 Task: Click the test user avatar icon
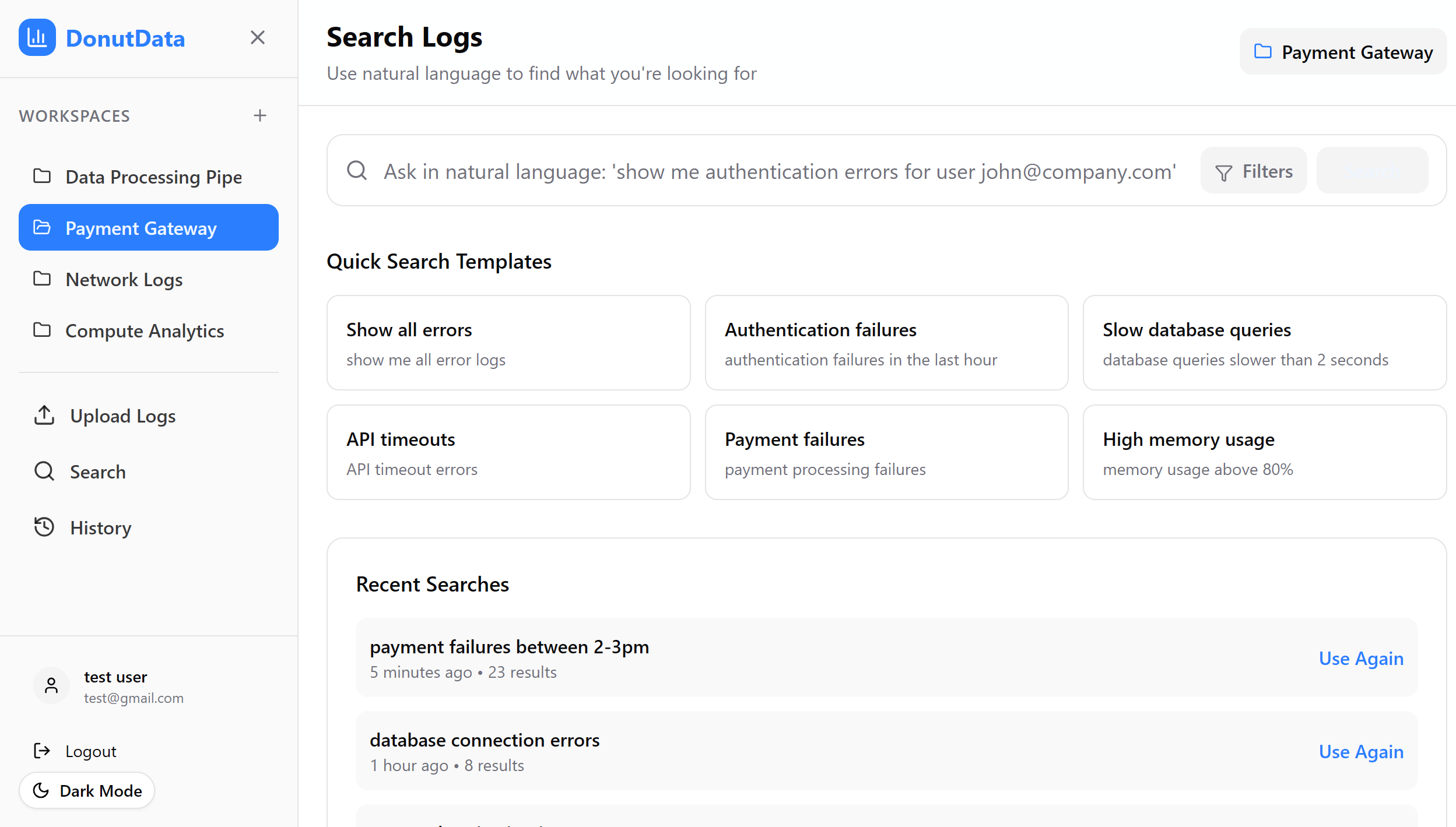(x=51, y=686)
